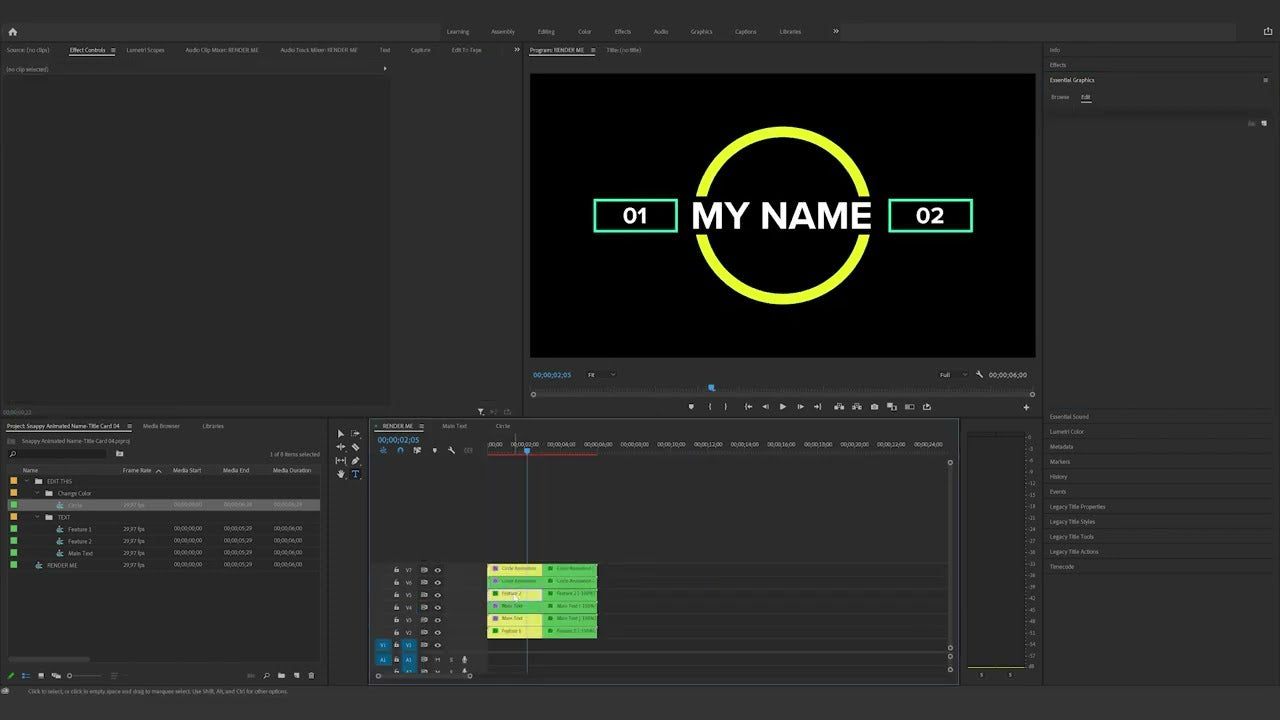The width and height of the screenshot is (1280, 720).
Task: Switch to the Lumetri Scopes tab
Action: (x=145, y=50)
